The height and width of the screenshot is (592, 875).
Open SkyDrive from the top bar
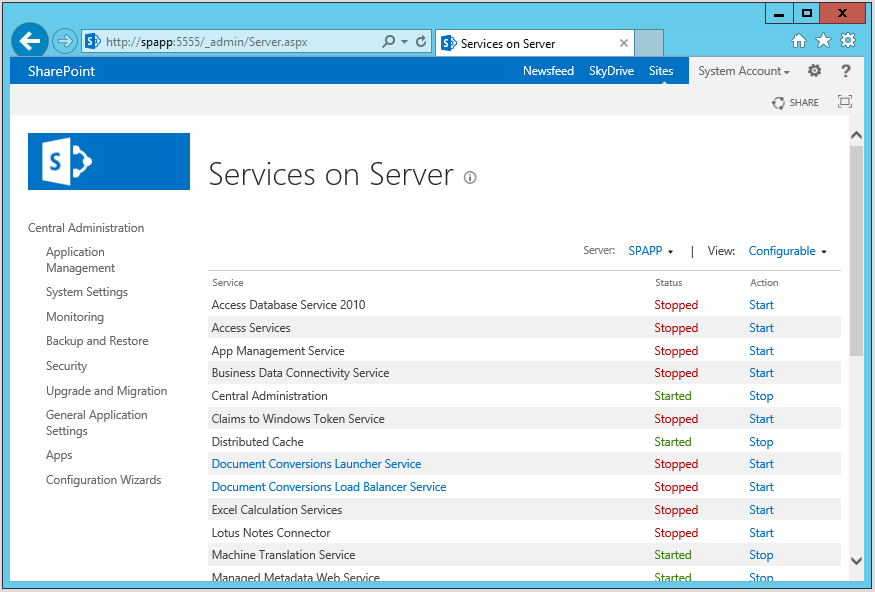[x=611, y=71]
